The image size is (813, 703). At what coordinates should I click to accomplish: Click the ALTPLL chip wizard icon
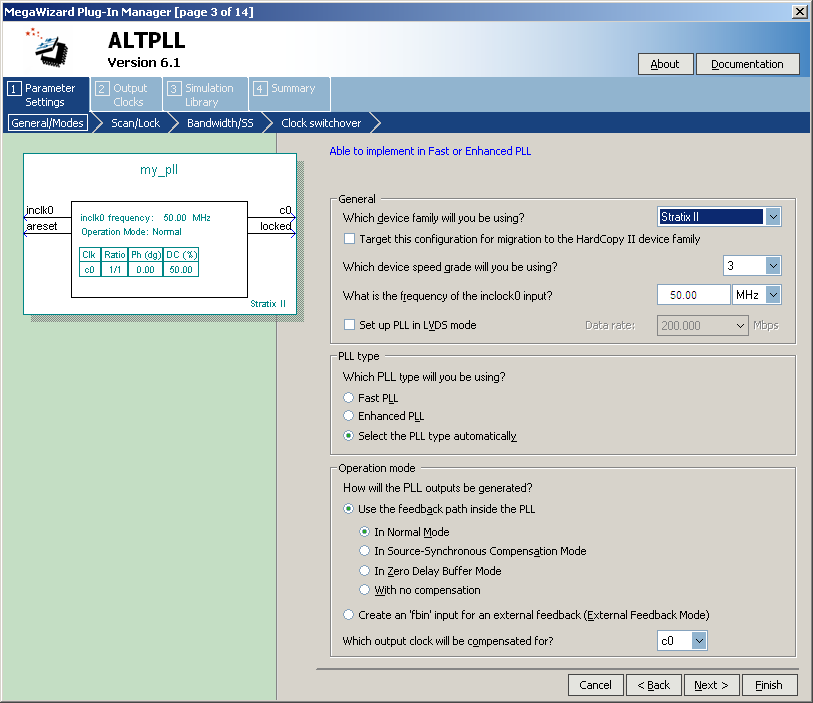click(x=48, y=47)
